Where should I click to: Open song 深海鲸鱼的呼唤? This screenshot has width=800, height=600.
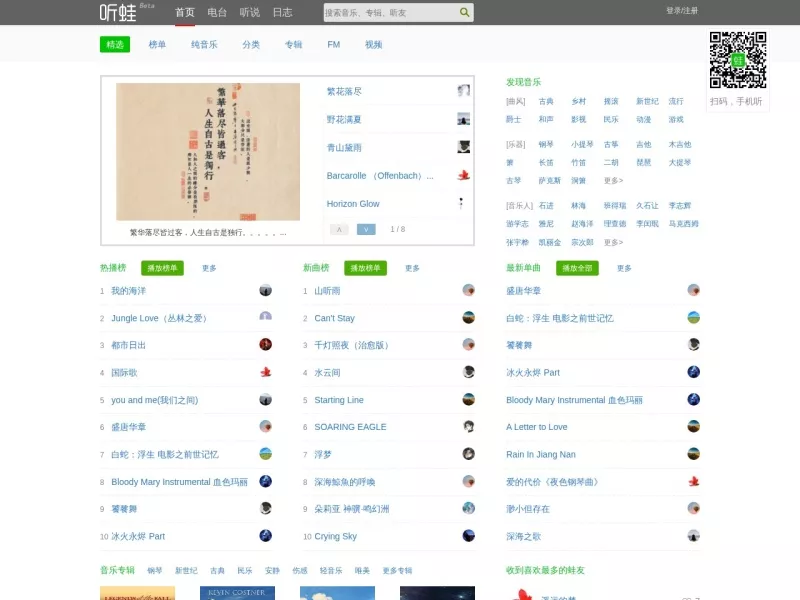(344, 482)
